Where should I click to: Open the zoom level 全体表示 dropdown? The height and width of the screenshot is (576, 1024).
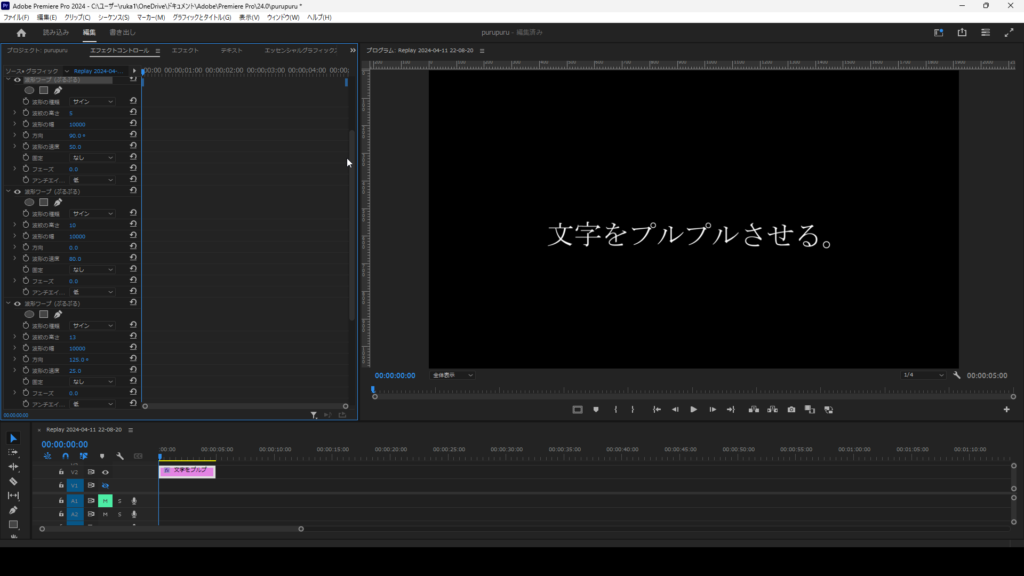[x=453, y=375]
